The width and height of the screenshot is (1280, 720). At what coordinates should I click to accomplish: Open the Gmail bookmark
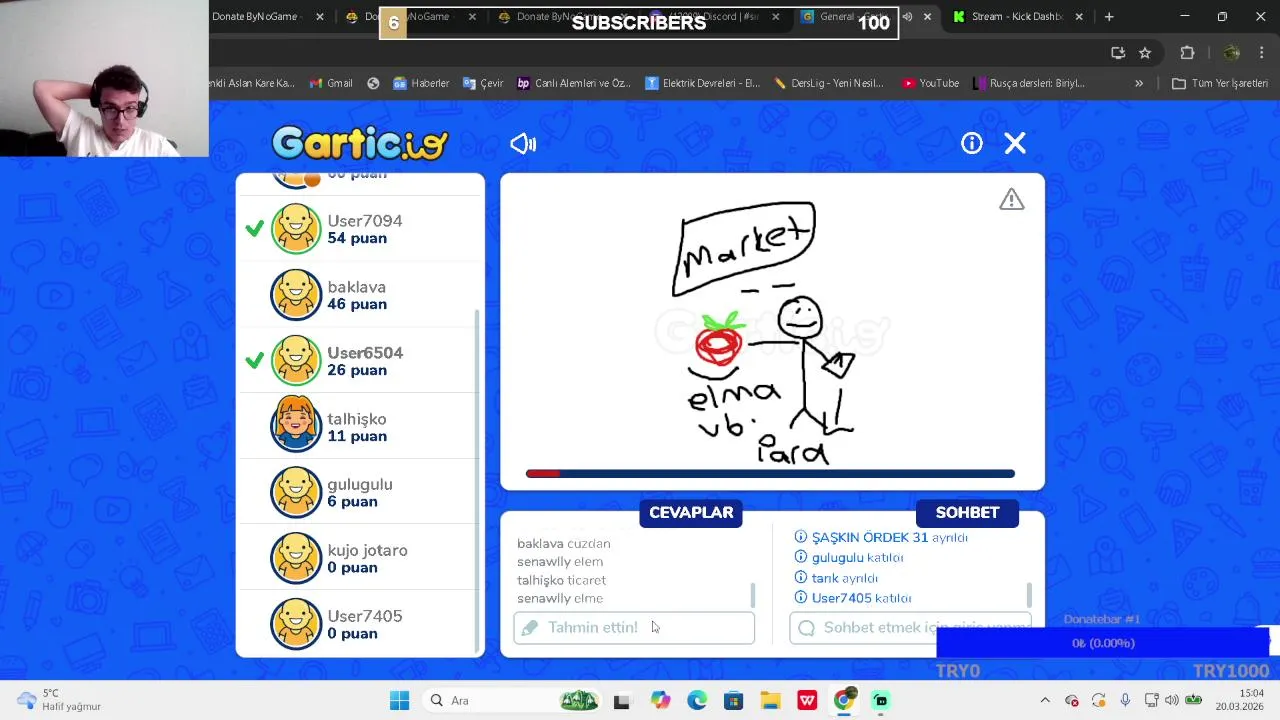331,83
